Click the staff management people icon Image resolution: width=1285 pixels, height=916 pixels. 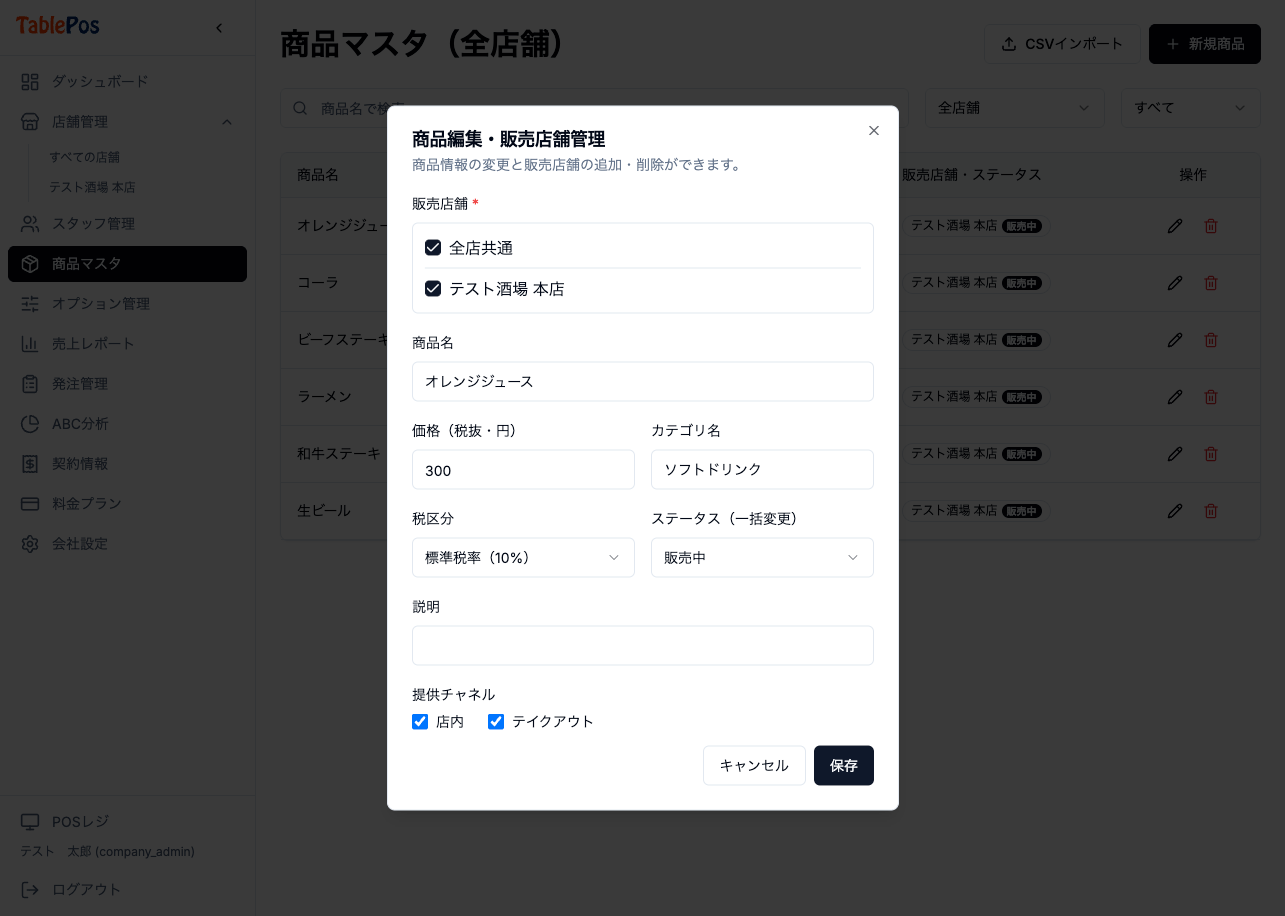pyautogui.click(x=30, y=224)
